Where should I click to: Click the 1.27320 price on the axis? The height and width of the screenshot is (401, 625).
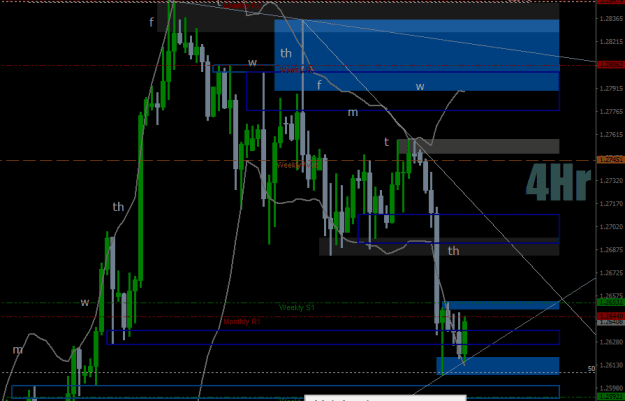pos(611,181)
